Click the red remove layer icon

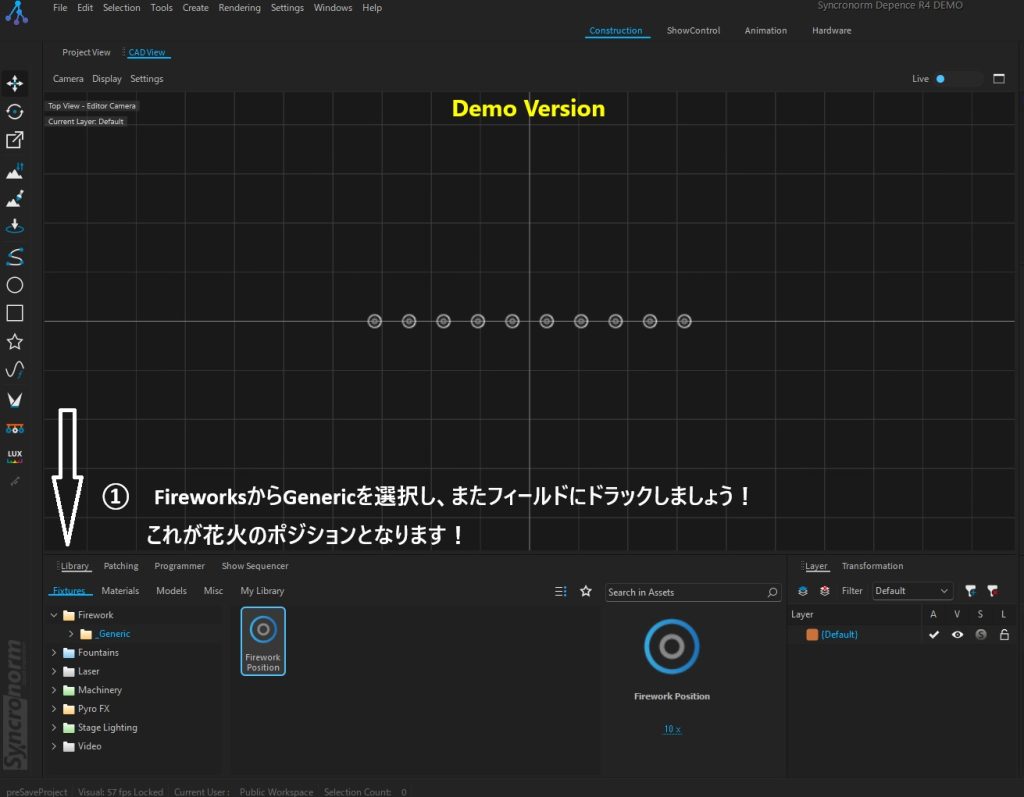point(825,591)
